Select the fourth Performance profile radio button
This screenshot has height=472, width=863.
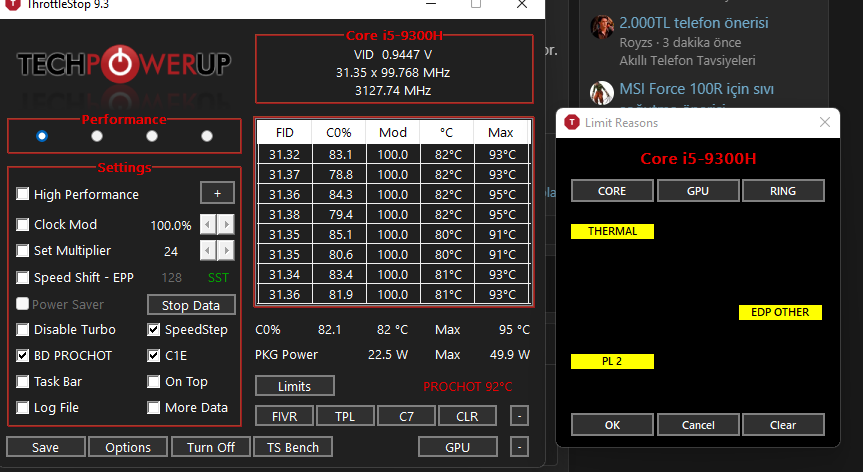click(x=207, y=136)
